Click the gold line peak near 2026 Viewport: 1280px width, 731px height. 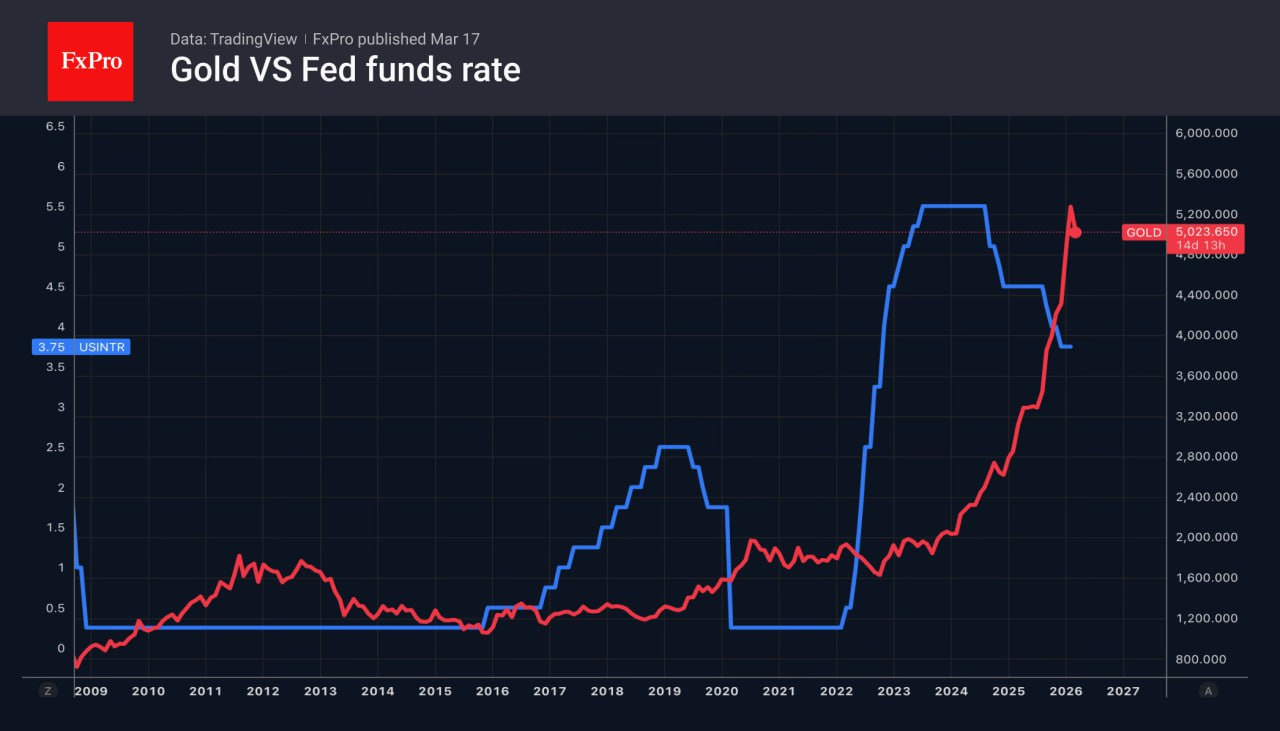pyautogui.click(x=1070, y=207)
